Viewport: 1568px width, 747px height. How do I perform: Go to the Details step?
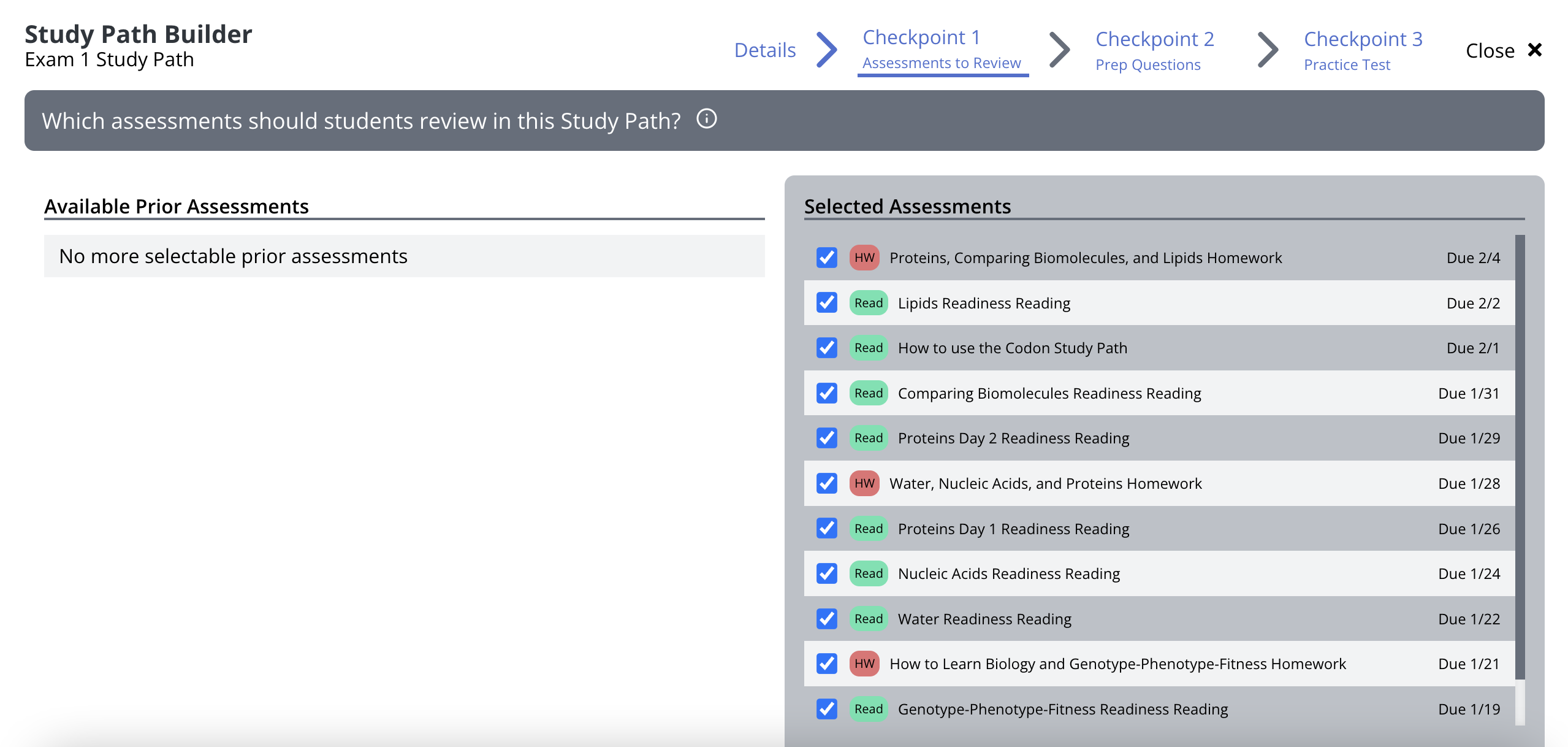[764, 50]
